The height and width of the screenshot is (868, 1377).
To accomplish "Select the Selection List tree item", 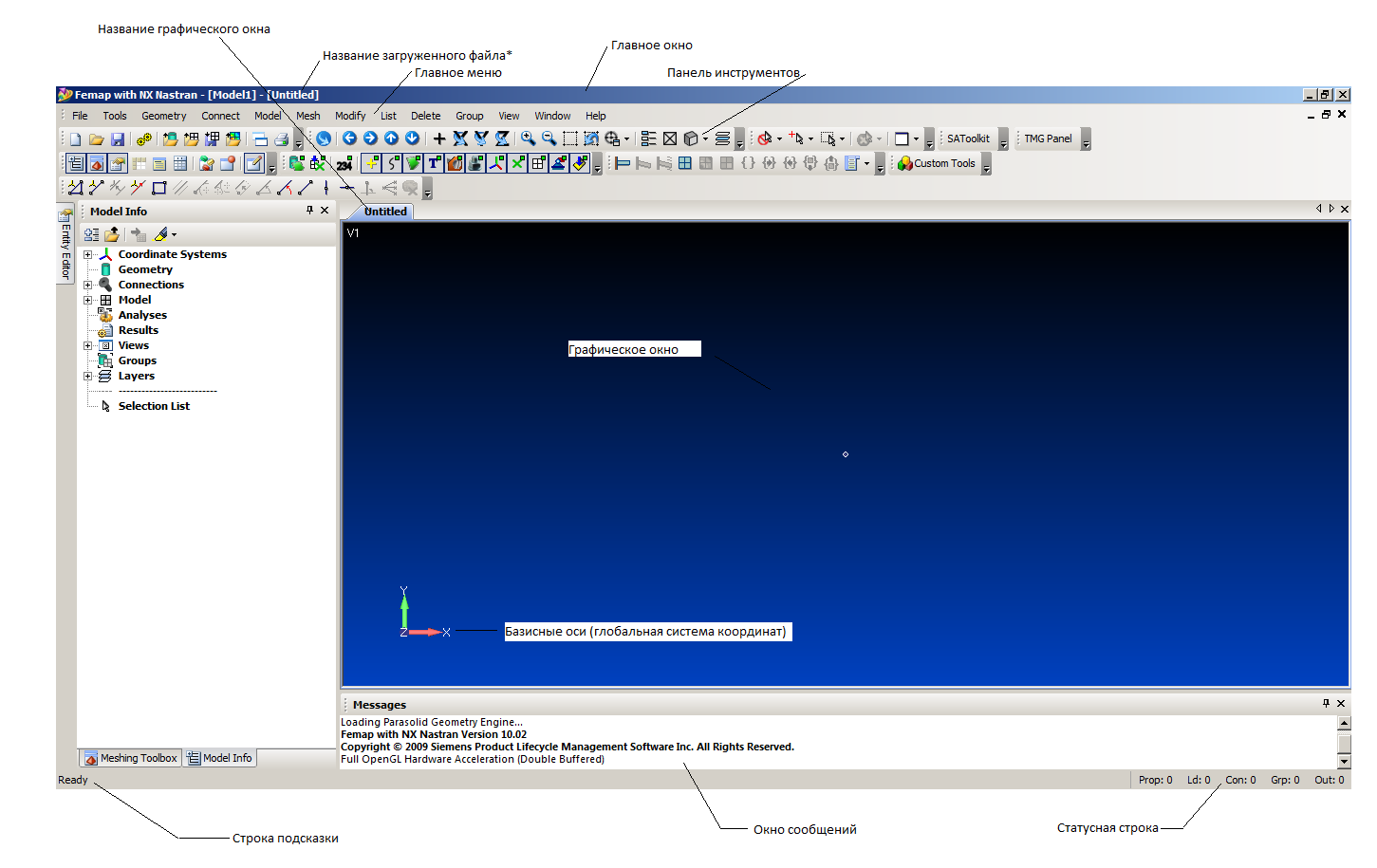I will click(x=154, y=406).
